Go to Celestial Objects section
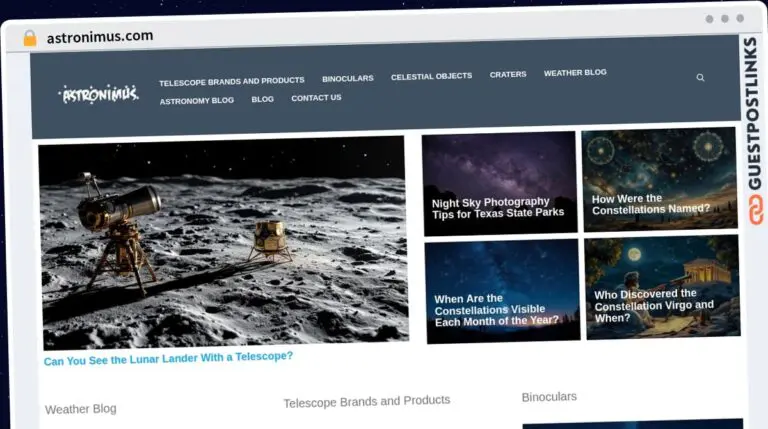 [432, 76]
